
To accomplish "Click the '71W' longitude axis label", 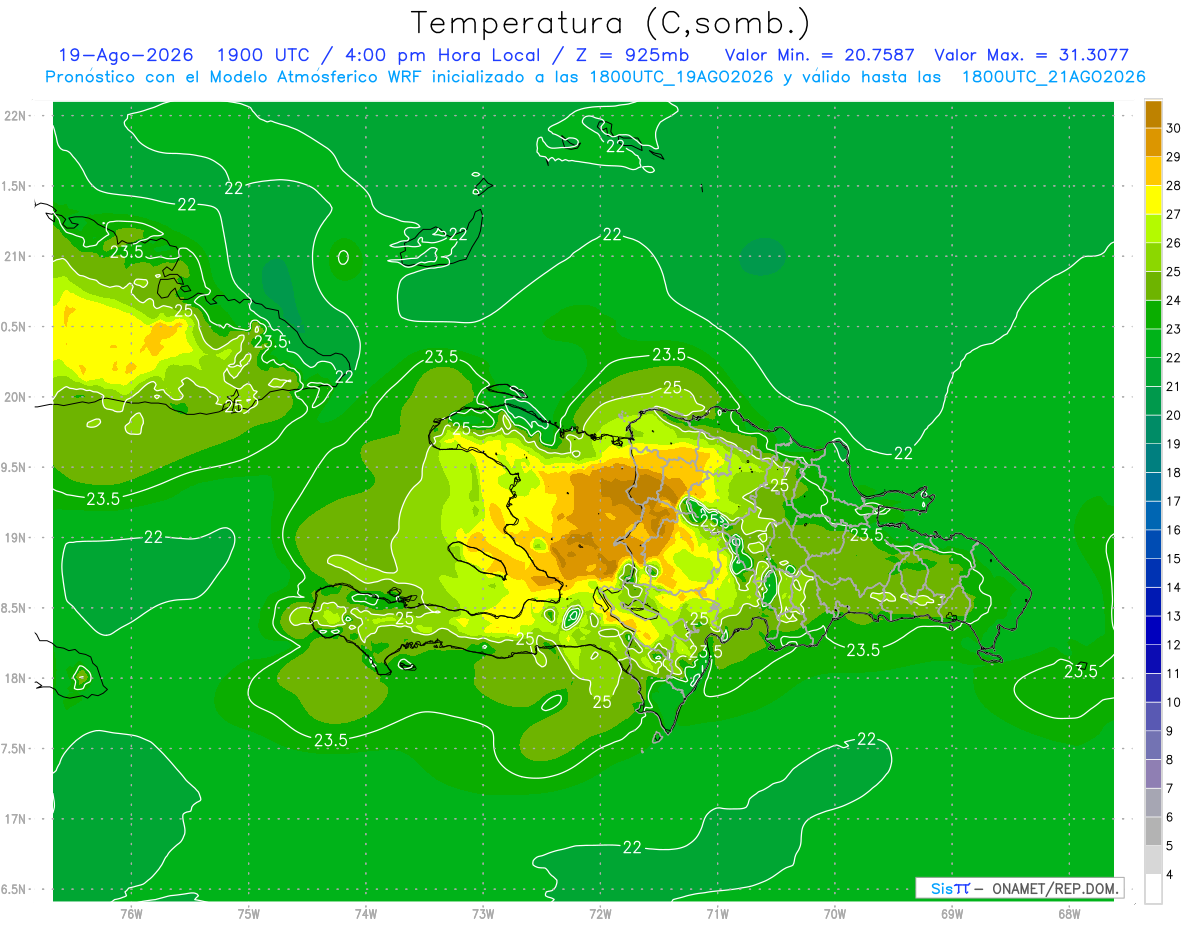I will [x=717, y=913].
